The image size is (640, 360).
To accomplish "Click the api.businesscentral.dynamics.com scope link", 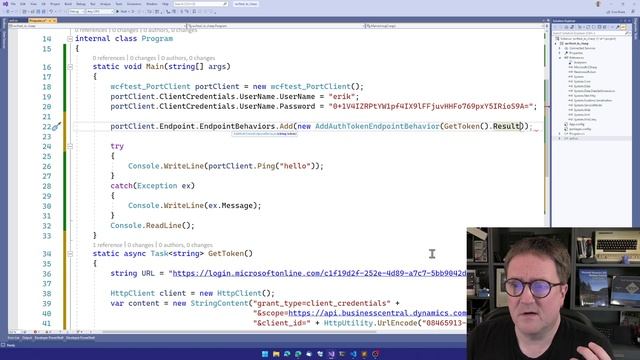I will (377, 313).
